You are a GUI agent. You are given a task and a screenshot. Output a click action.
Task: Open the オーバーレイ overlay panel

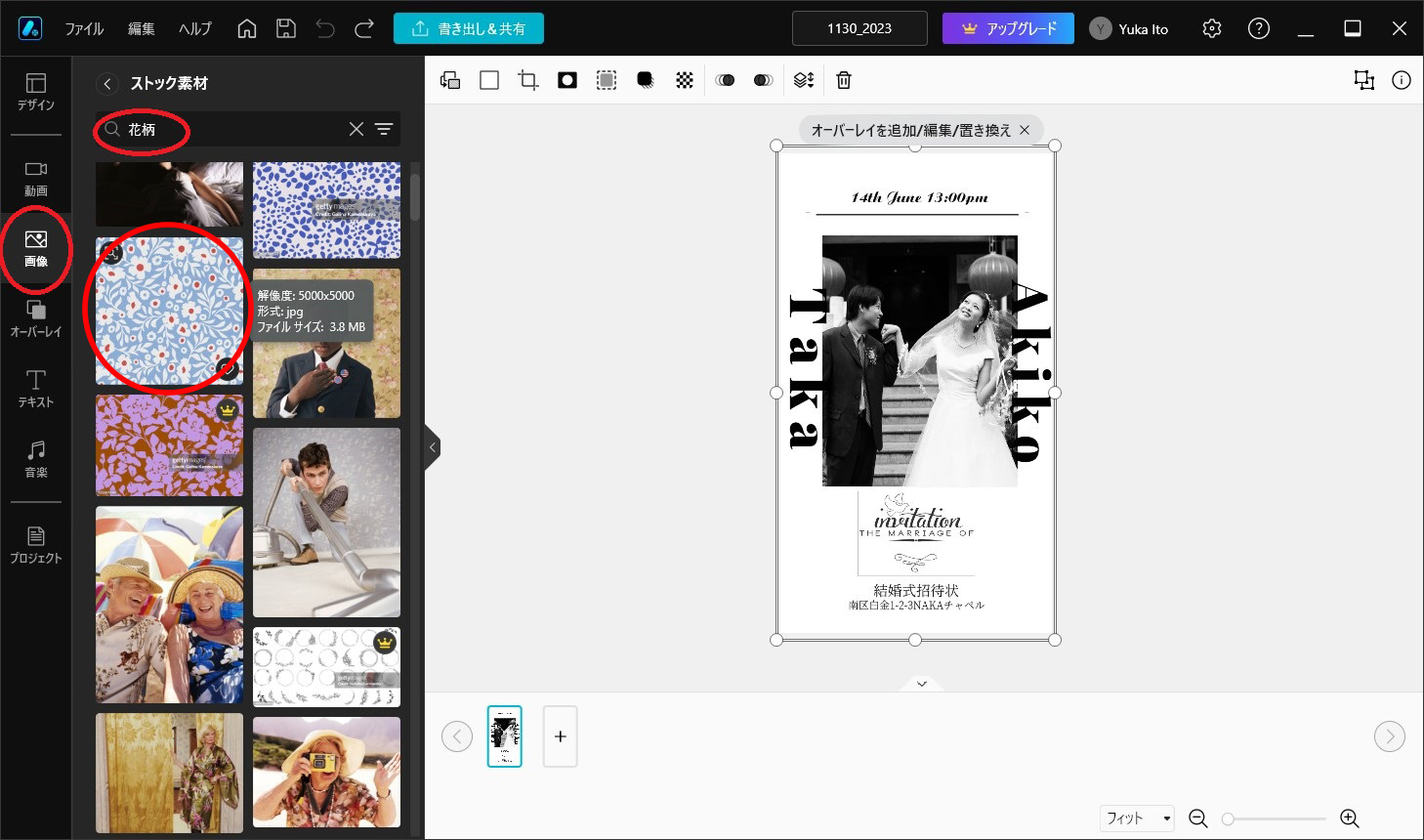[x=36, y=319]
